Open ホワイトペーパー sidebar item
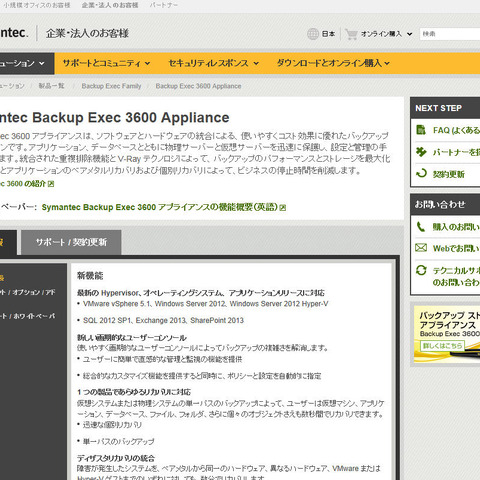480x480 pixels. pyautogui.click(x=27, y=316)
